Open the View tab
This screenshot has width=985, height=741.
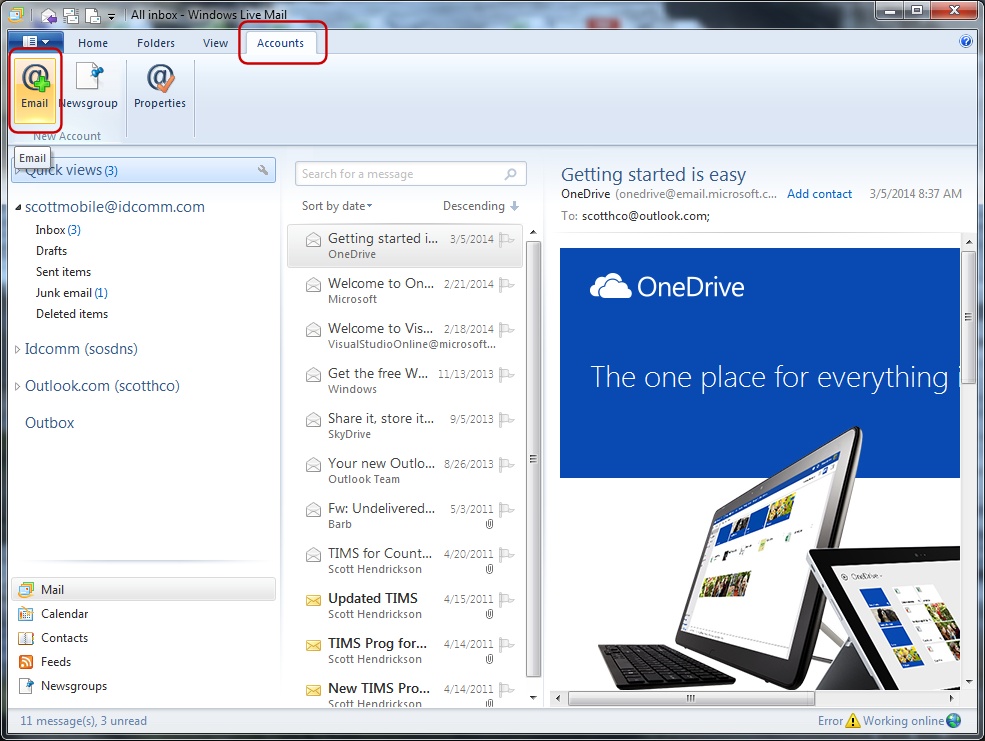point(215,43)
